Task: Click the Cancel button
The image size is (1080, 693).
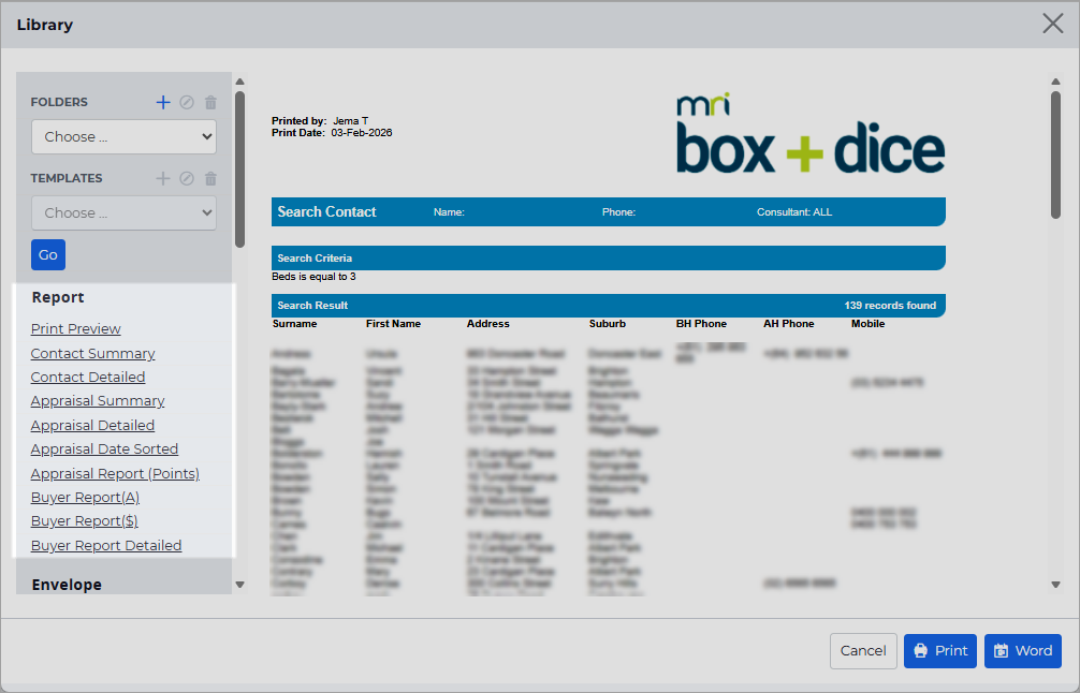Action: (863, 651)
